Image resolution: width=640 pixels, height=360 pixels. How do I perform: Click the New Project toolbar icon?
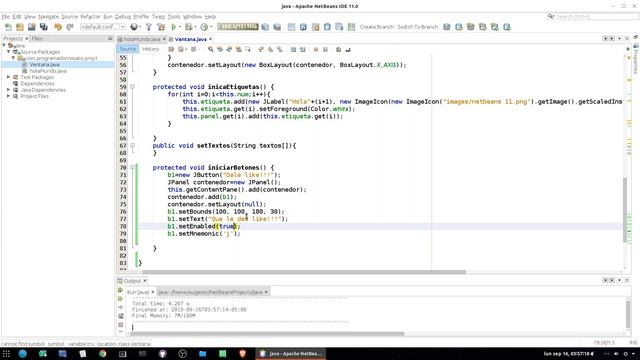[x=20, y=27]
